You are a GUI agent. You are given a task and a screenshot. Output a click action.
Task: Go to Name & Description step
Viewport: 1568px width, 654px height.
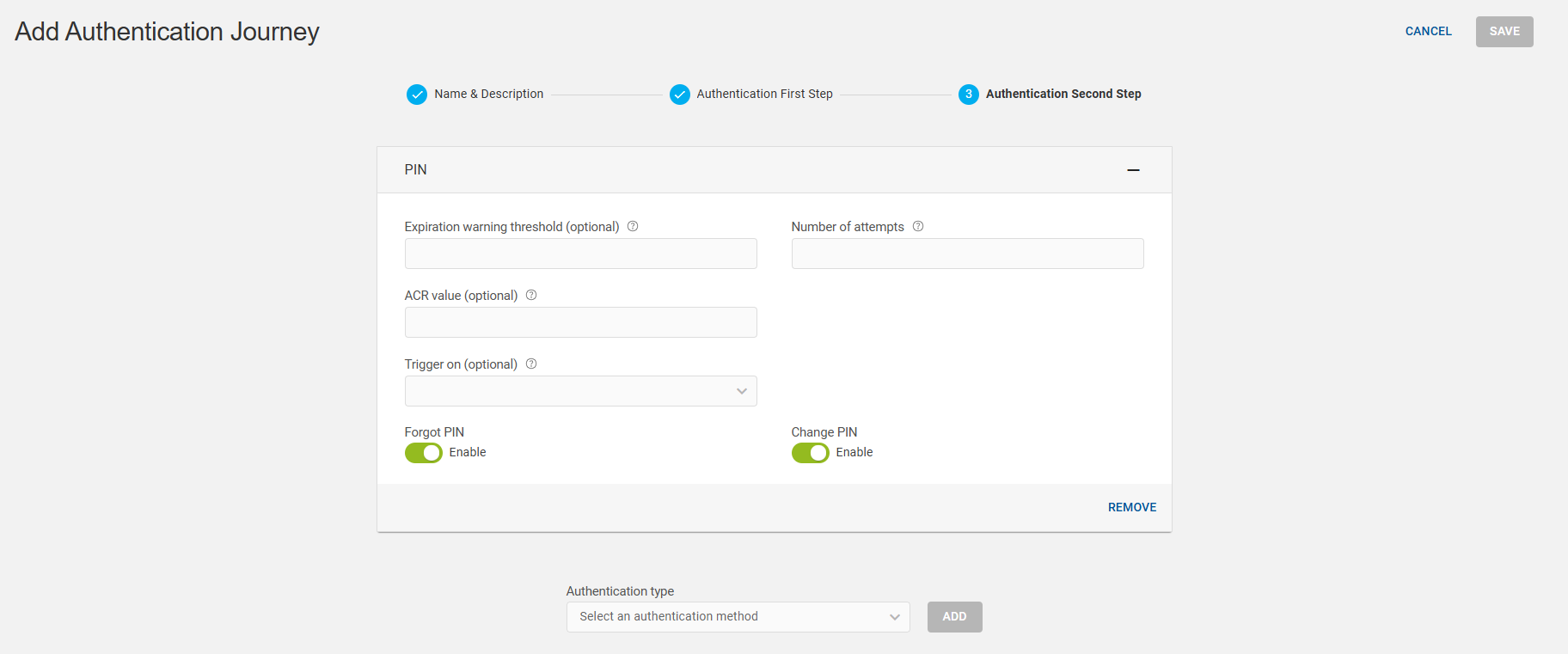(488, 95)
